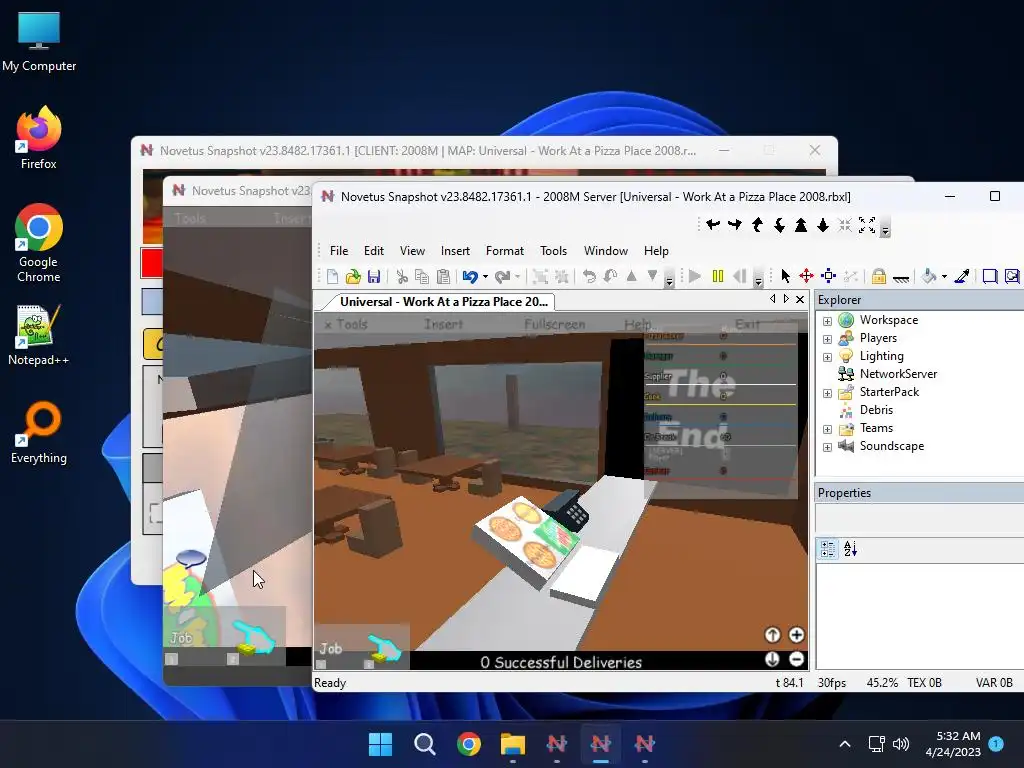Image resolution: width=1024 pixels, height=768 pixels.
Task: Expand the Players node in Explorer
Action: coord(827,339)
